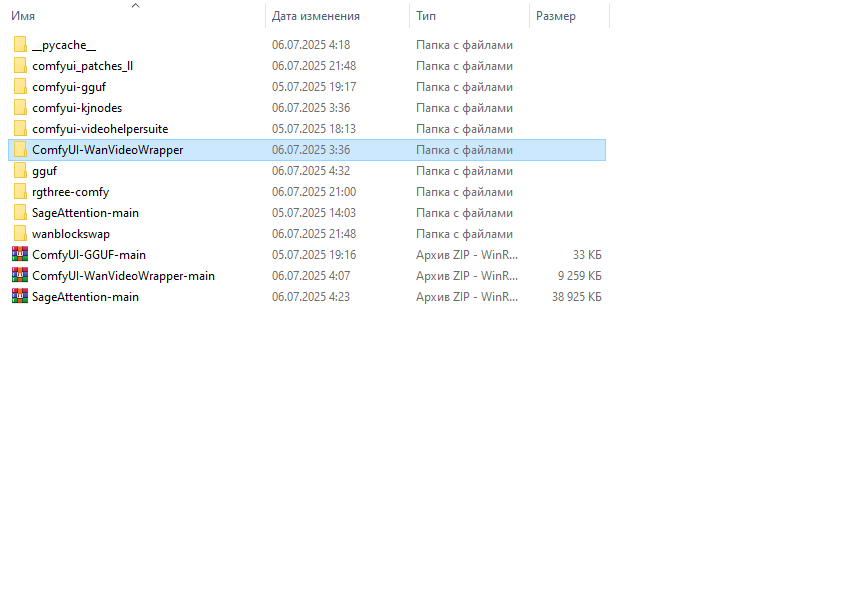Select the rgthree-comfy folder name
This screenshot has width=854, height=598.
click(x=70, y=192)
